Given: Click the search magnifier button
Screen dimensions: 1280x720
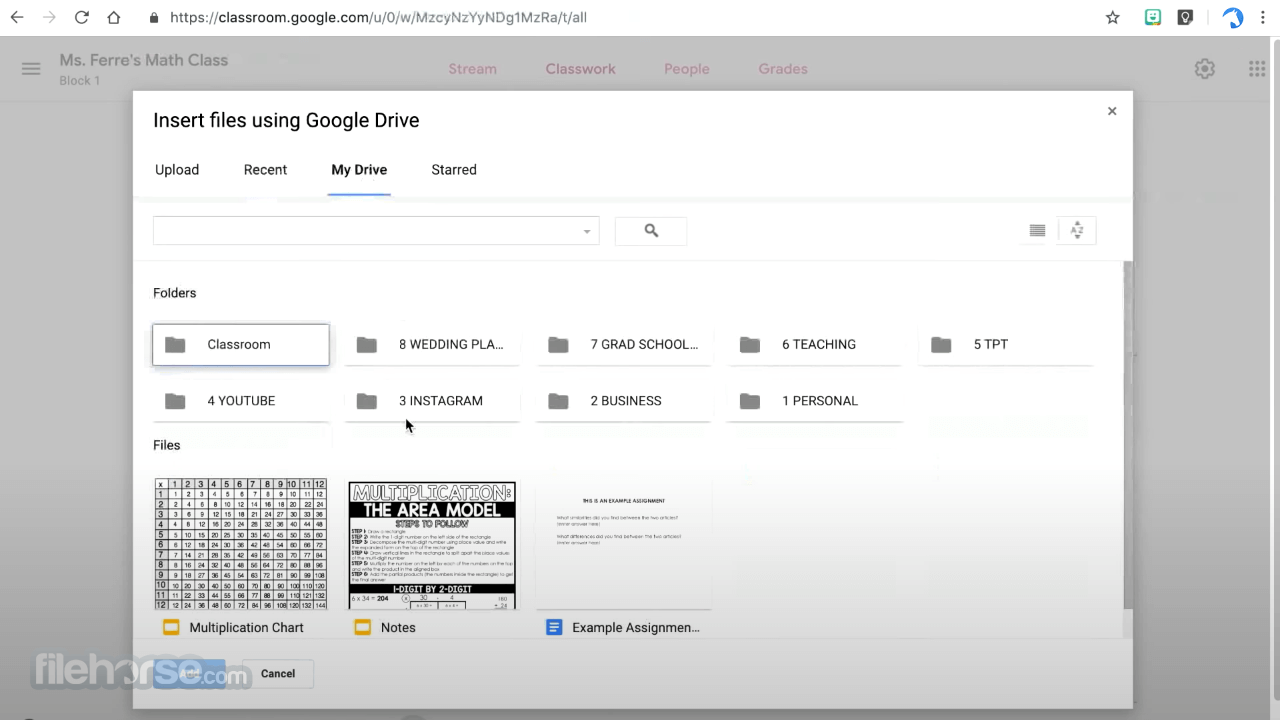Looking at the screenshot, I should pyautogui.click(x=651, y=231).
